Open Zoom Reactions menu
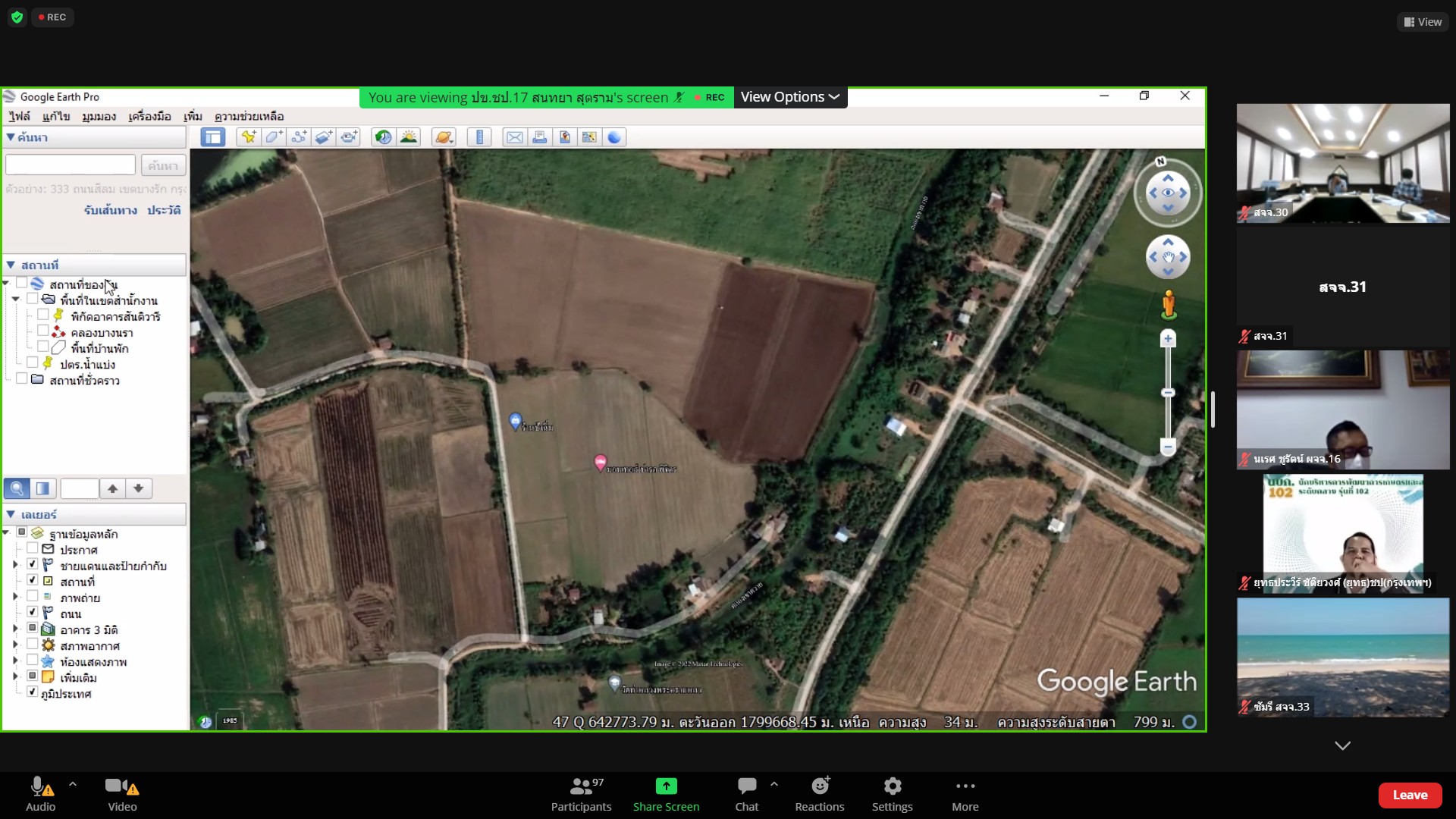1456x819 pixels. 819,794
